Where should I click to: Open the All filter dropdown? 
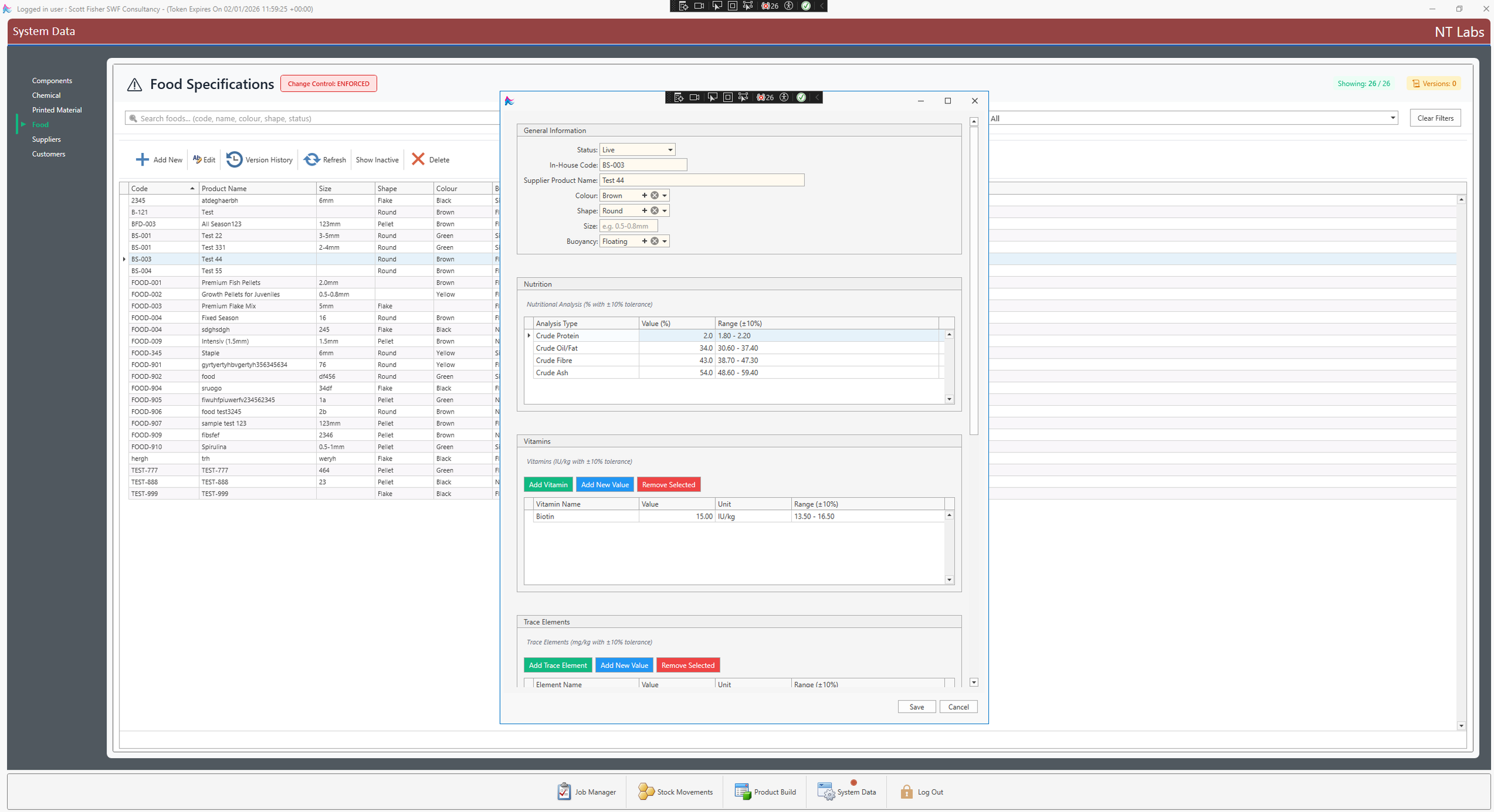[x=1393, y=118]
